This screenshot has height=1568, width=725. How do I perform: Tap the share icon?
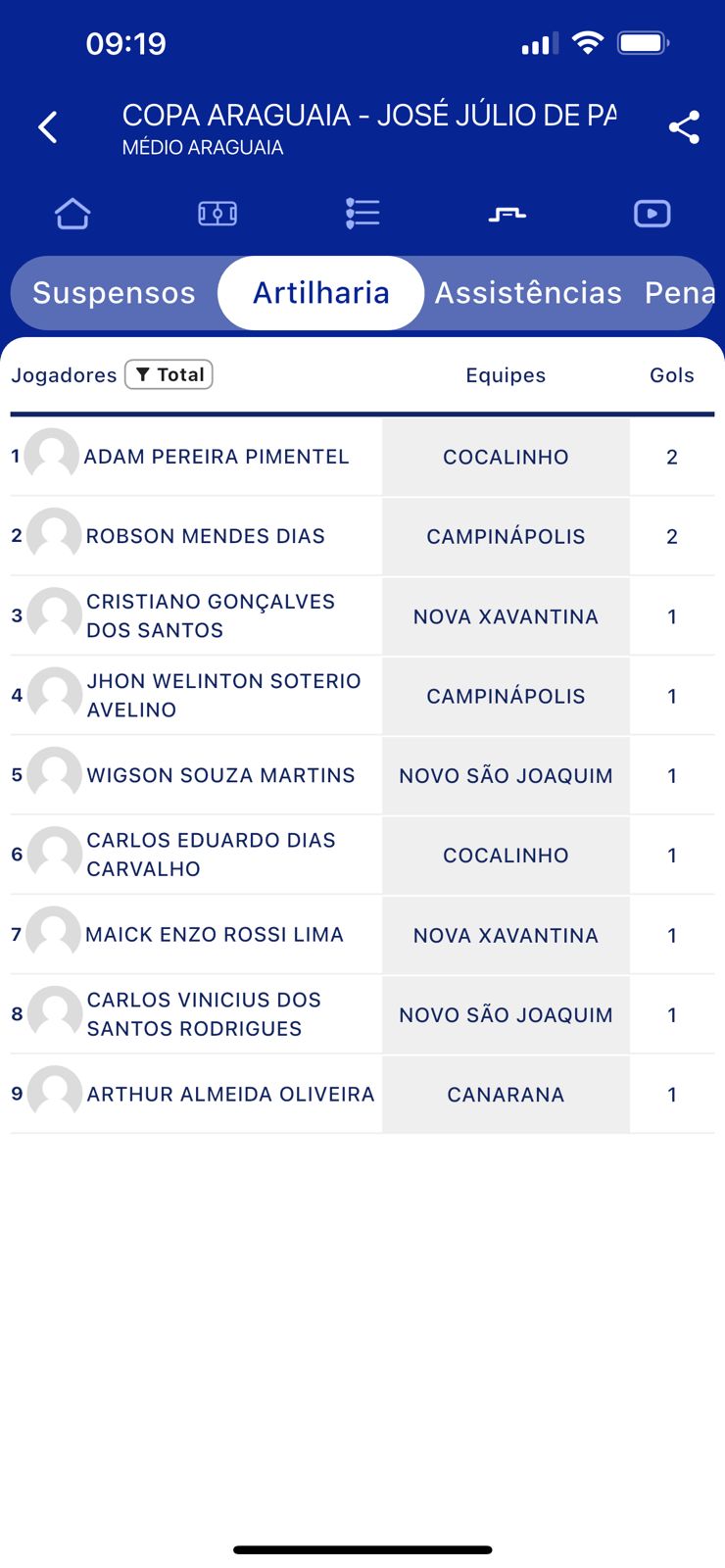pos(684,127)
